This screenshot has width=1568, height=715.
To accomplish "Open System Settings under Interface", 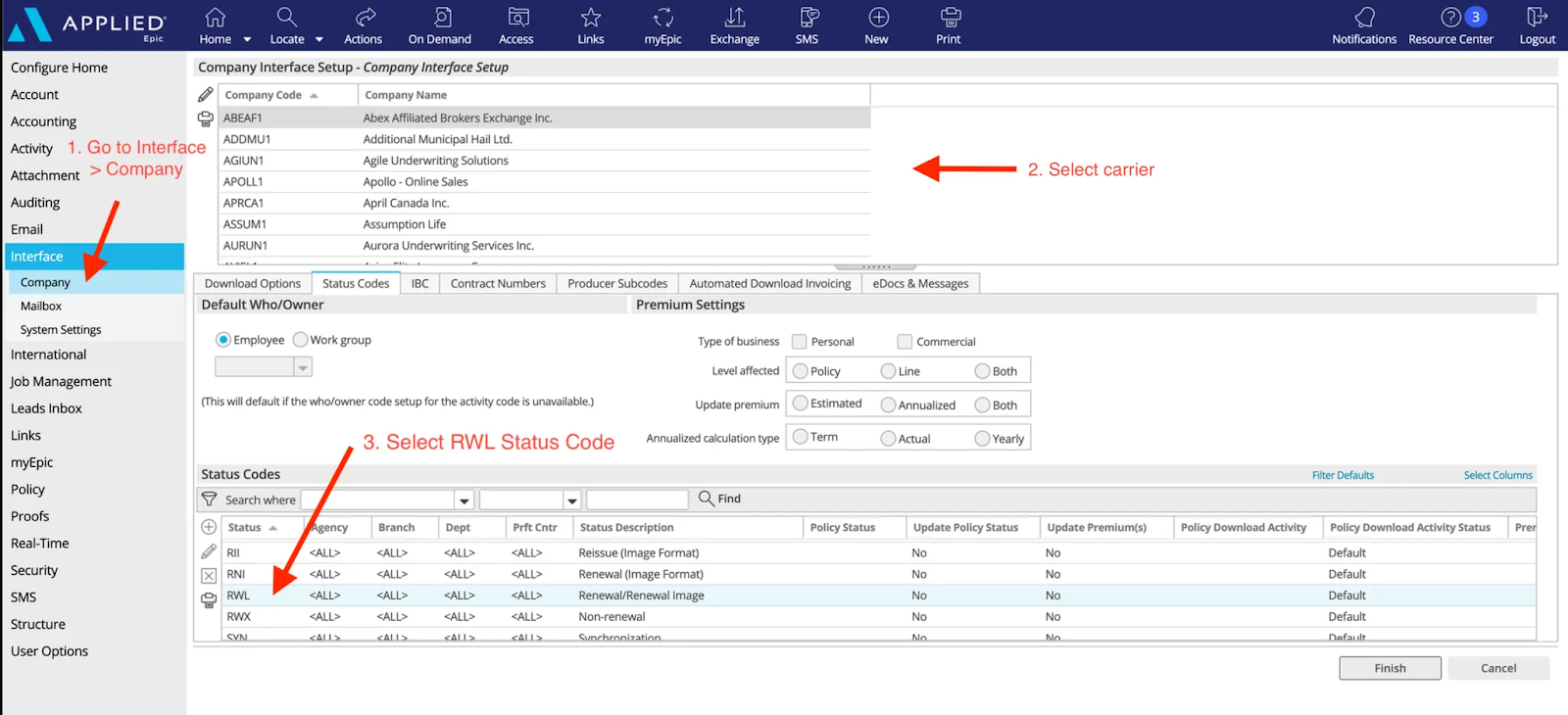I will click(61, 330).
